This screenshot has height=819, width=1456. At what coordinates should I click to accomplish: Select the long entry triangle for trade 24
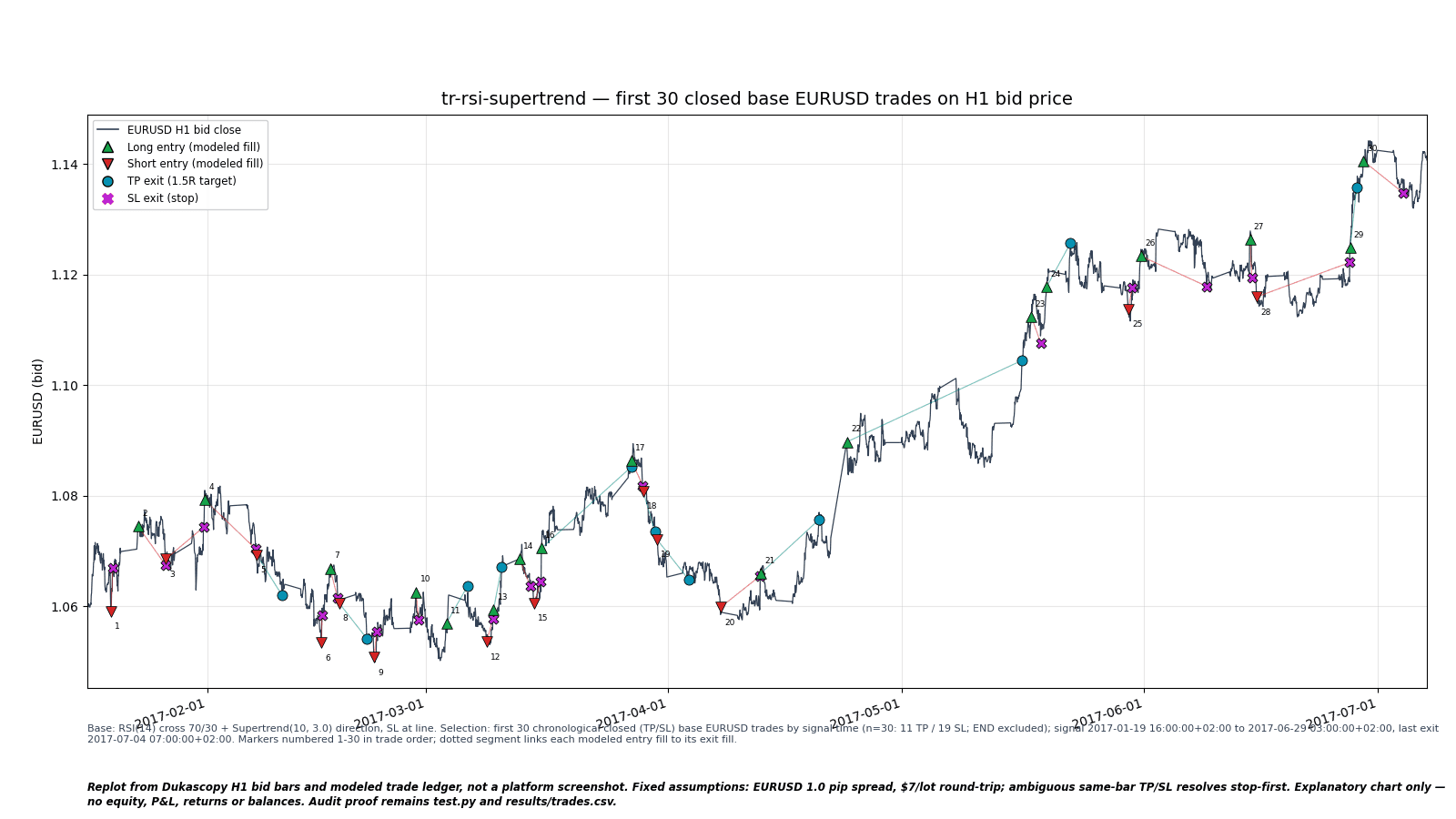pos(1046,287)
